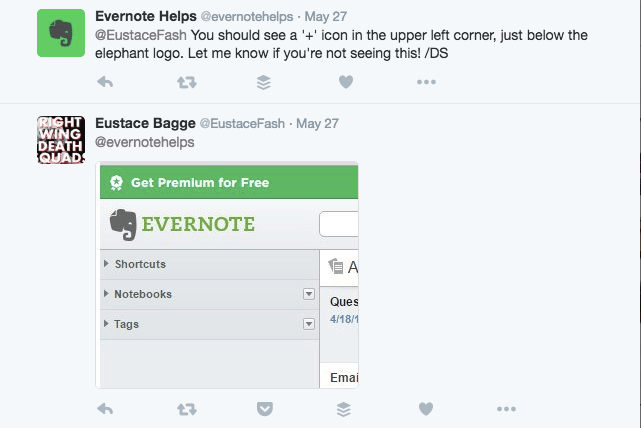
Task: Like the Evernote Helps tweet
Action: (346, 82)
